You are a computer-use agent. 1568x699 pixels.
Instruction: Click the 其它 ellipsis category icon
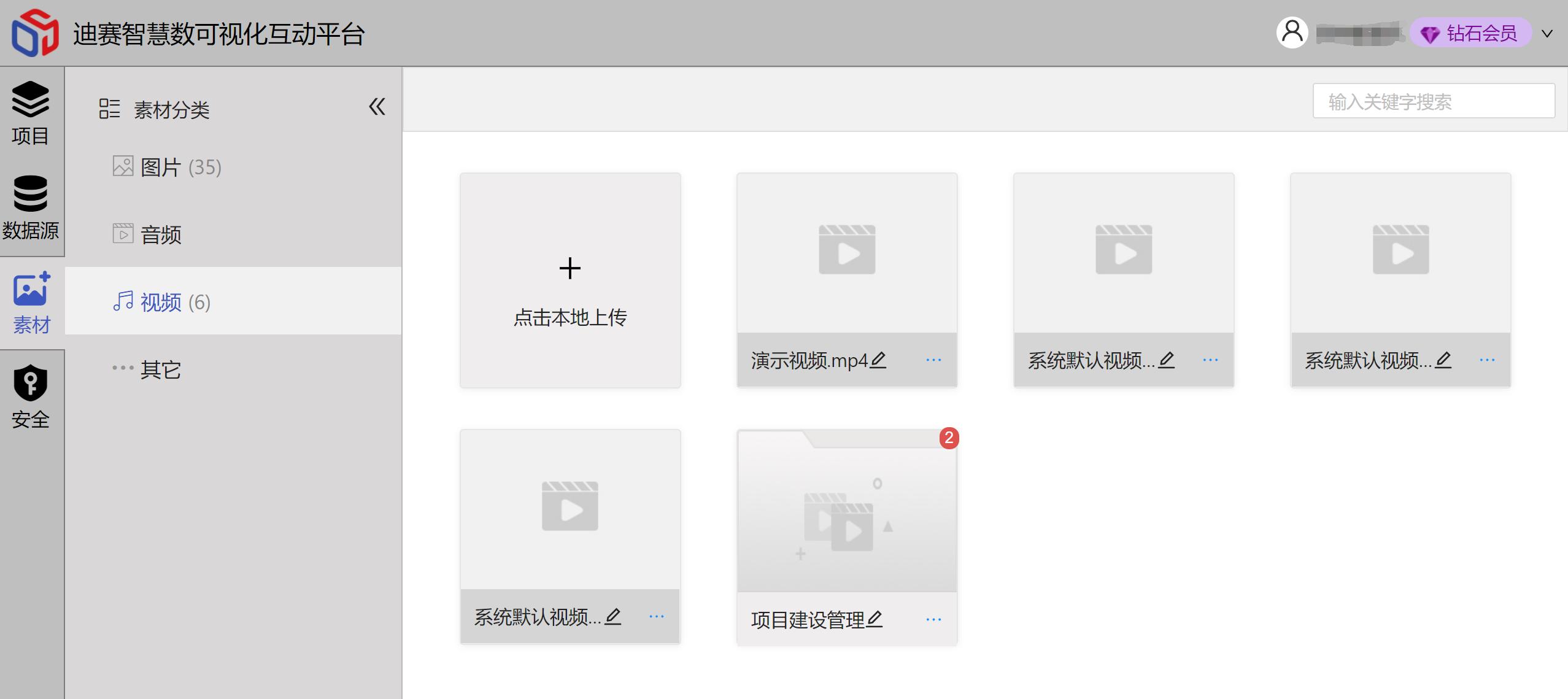123,368
